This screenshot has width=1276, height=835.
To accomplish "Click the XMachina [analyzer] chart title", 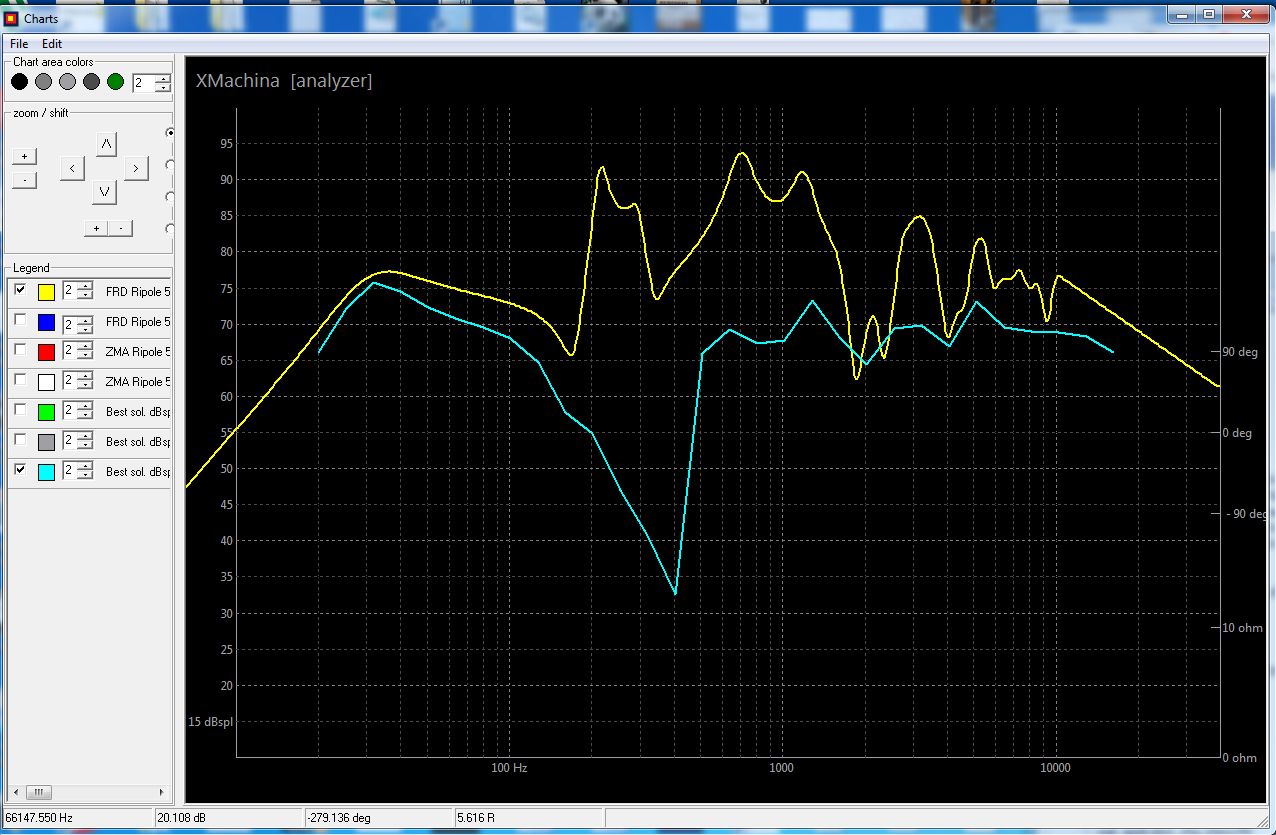I will click(x=284, y=81).
